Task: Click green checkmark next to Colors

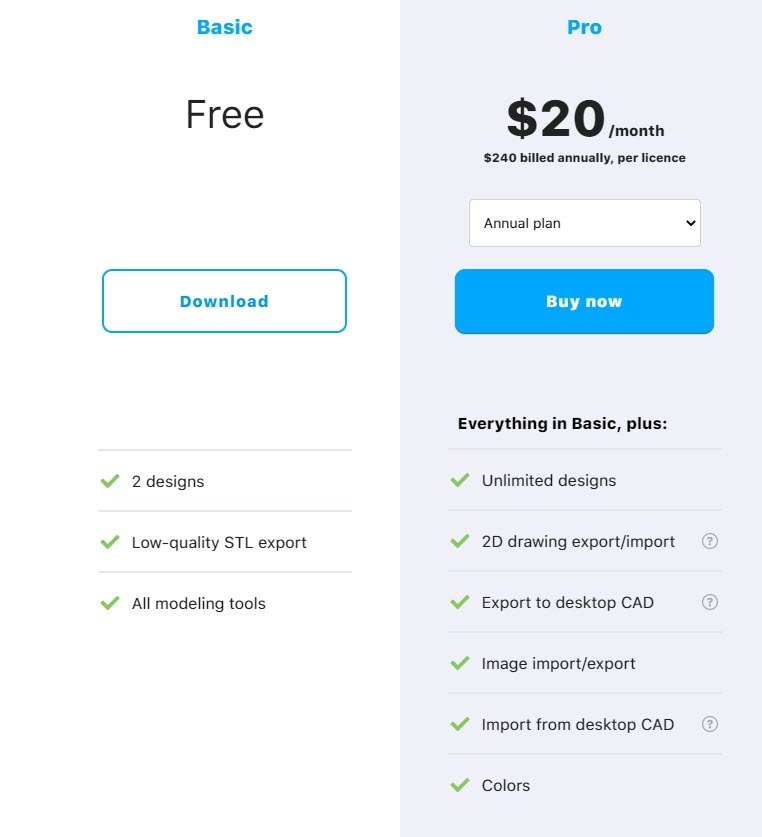Action: [x=460, y=785]
